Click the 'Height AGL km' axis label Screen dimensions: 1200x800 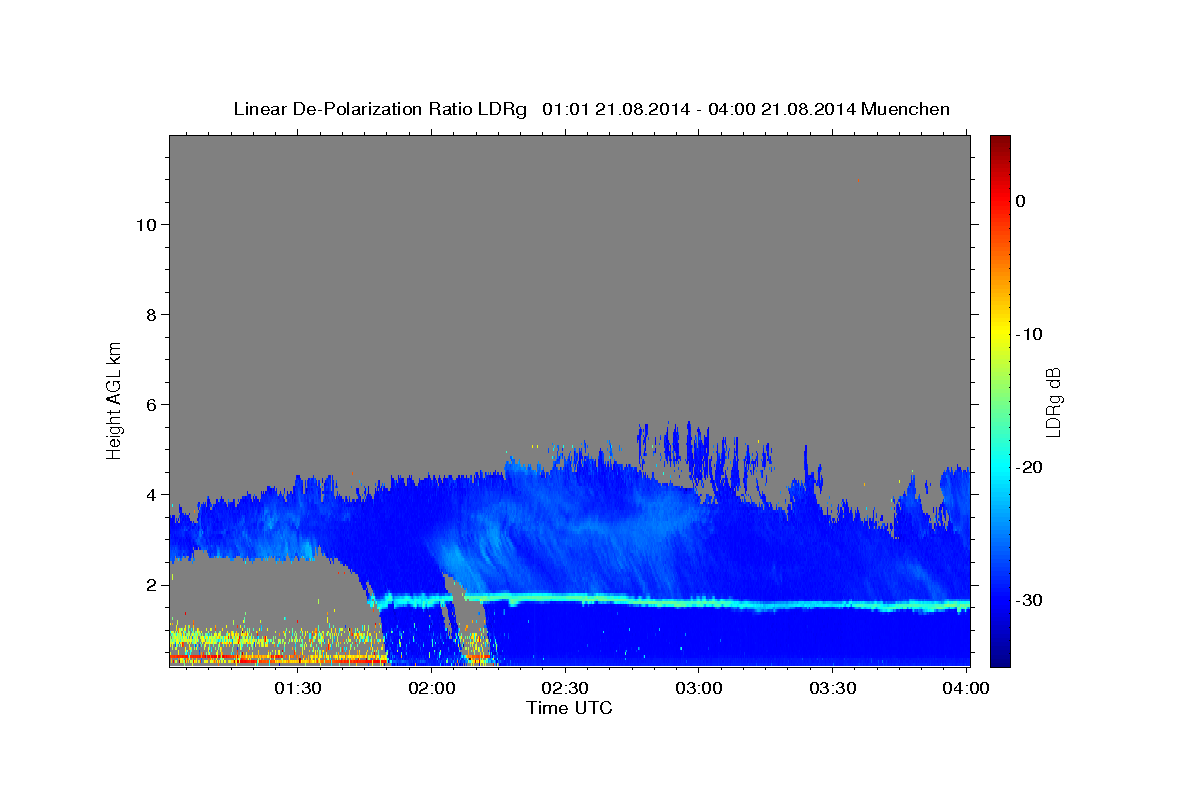click(x=115, y=399)
